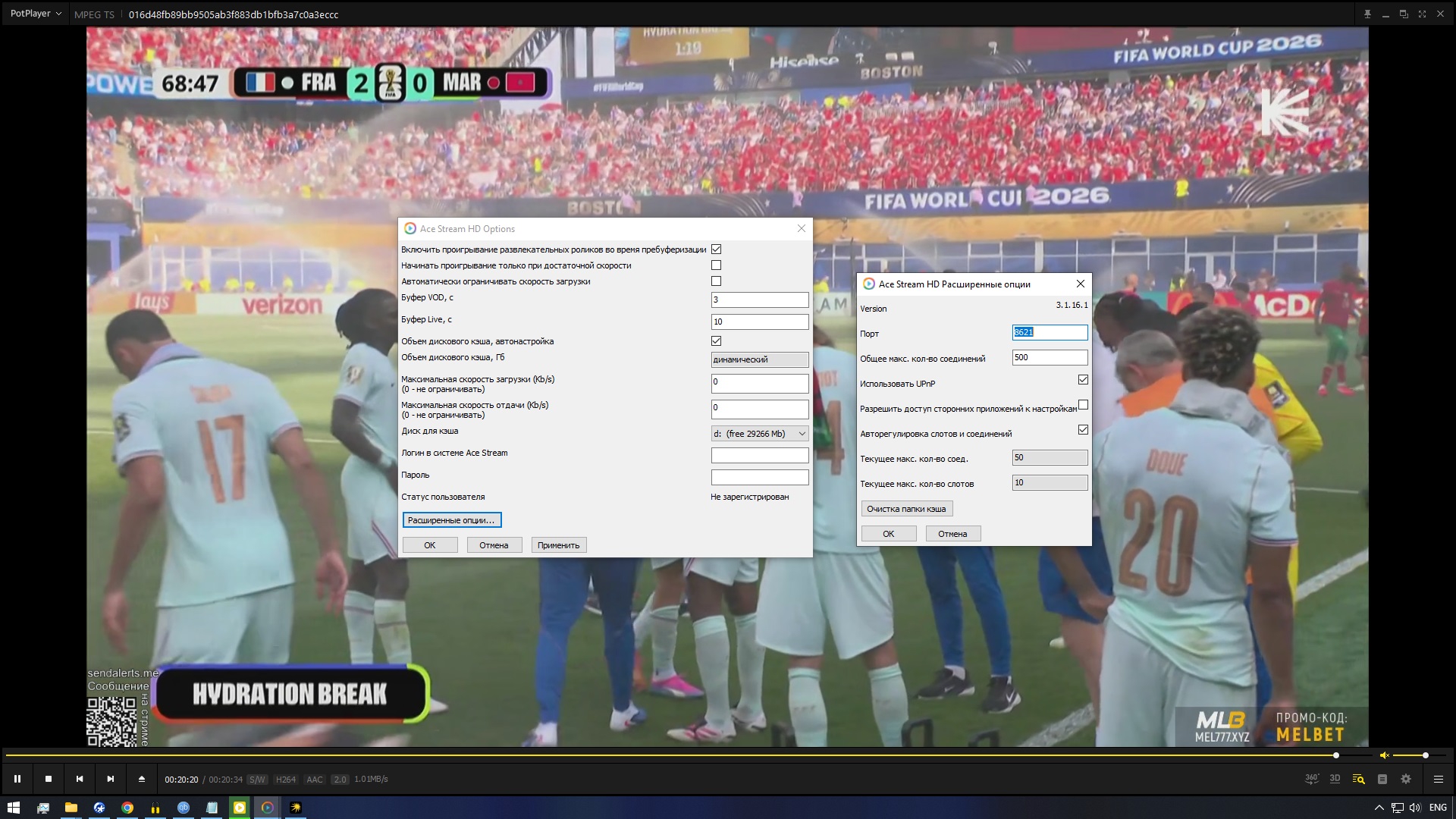1456x819 pixels.
Task: Toggle entertainment clips during prebuffering checkbox
Action: click(716, 249)
